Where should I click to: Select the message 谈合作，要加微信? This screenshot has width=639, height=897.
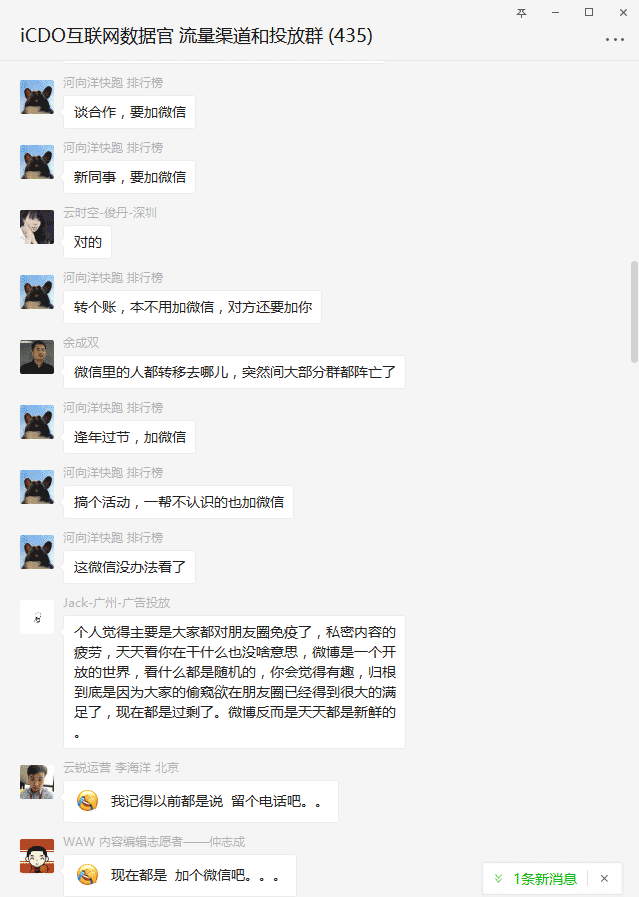(x=129, y=112)
